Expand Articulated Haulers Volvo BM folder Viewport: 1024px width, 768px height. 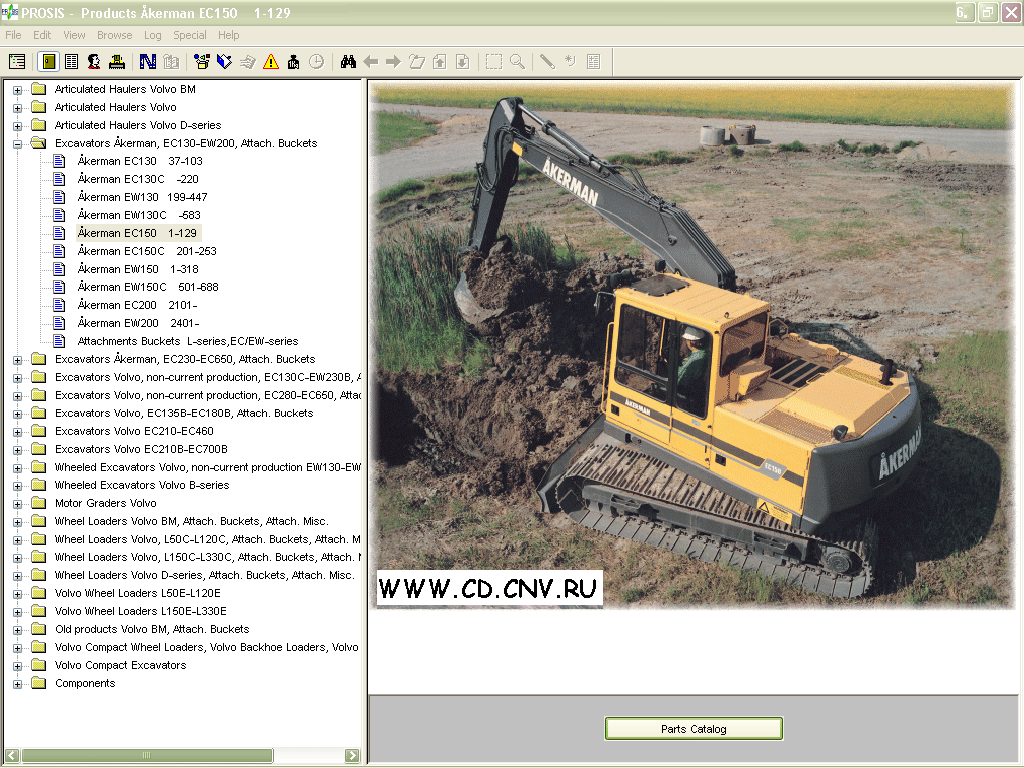[x=18, y=90]
